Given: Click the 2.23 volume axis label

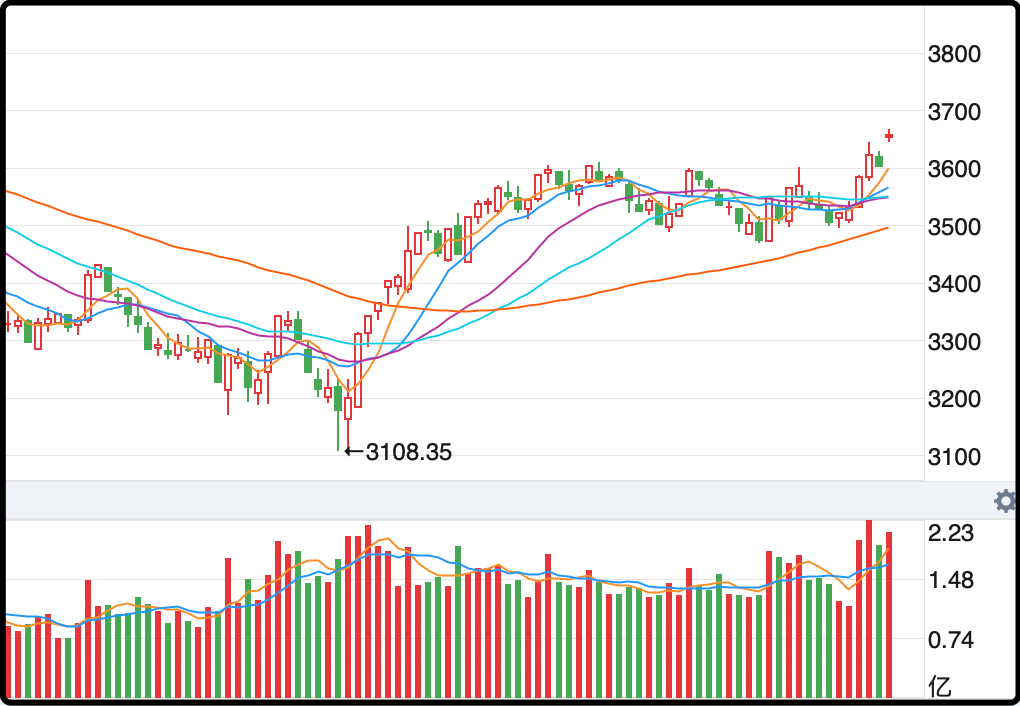Looking at the screenshot, I should (x=950, y=534).
